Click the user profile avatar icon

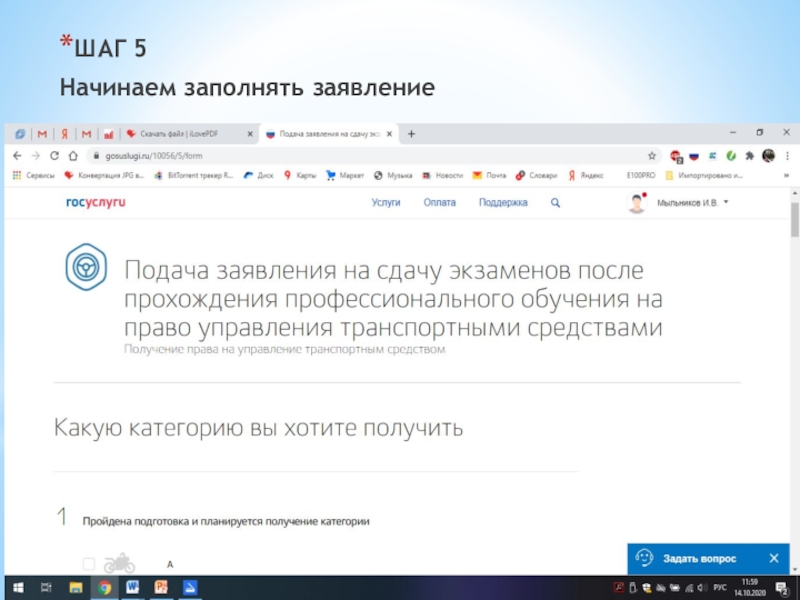(637, 203)
